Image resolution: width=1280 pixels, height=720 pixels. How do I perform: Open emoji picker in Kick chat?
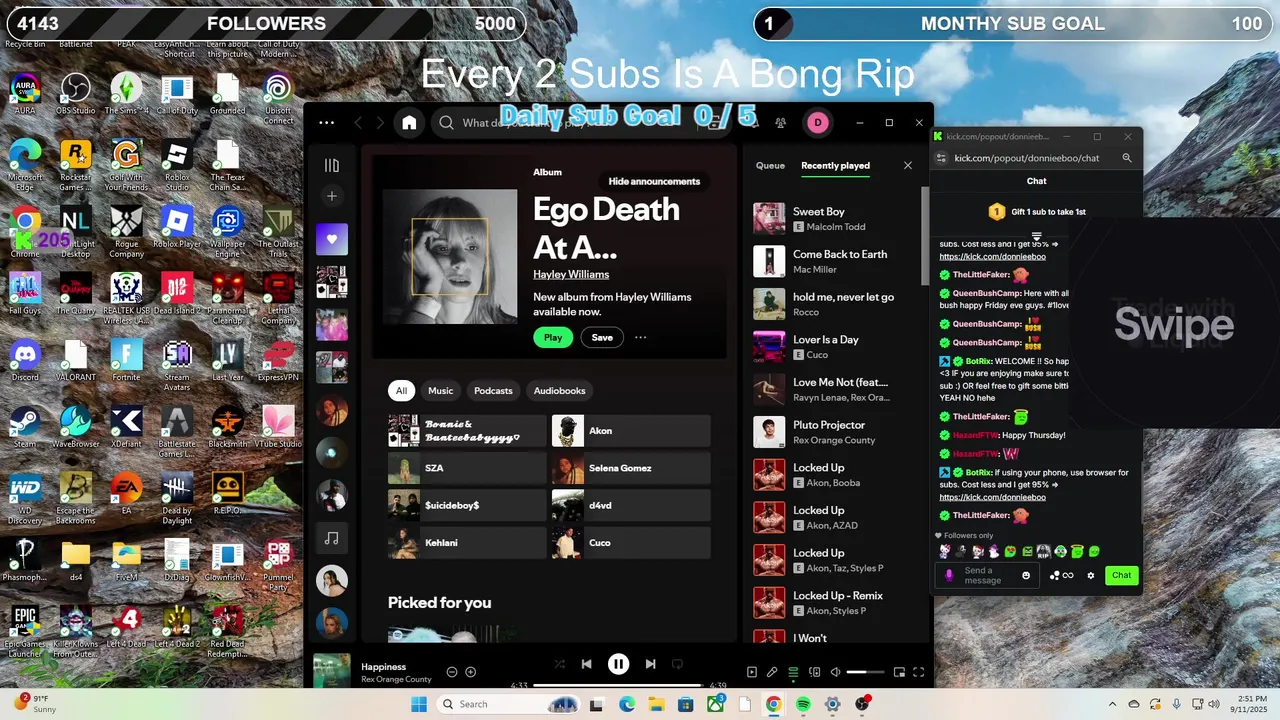pyautogui.click(x=1026, y=576)
